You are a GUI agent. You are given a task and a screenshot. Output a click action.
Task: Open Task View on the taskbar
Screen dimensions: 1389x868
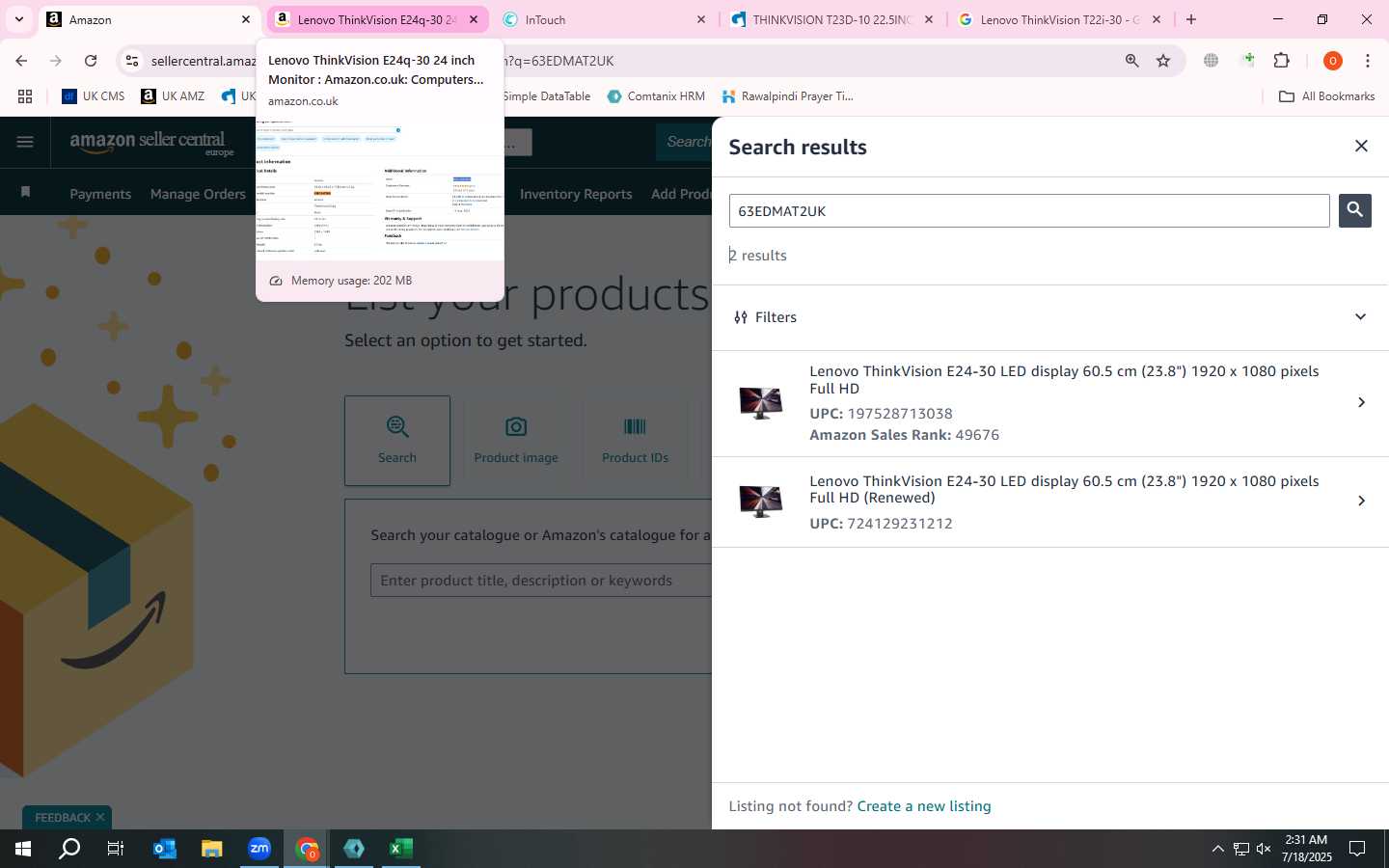click(115, 849)
